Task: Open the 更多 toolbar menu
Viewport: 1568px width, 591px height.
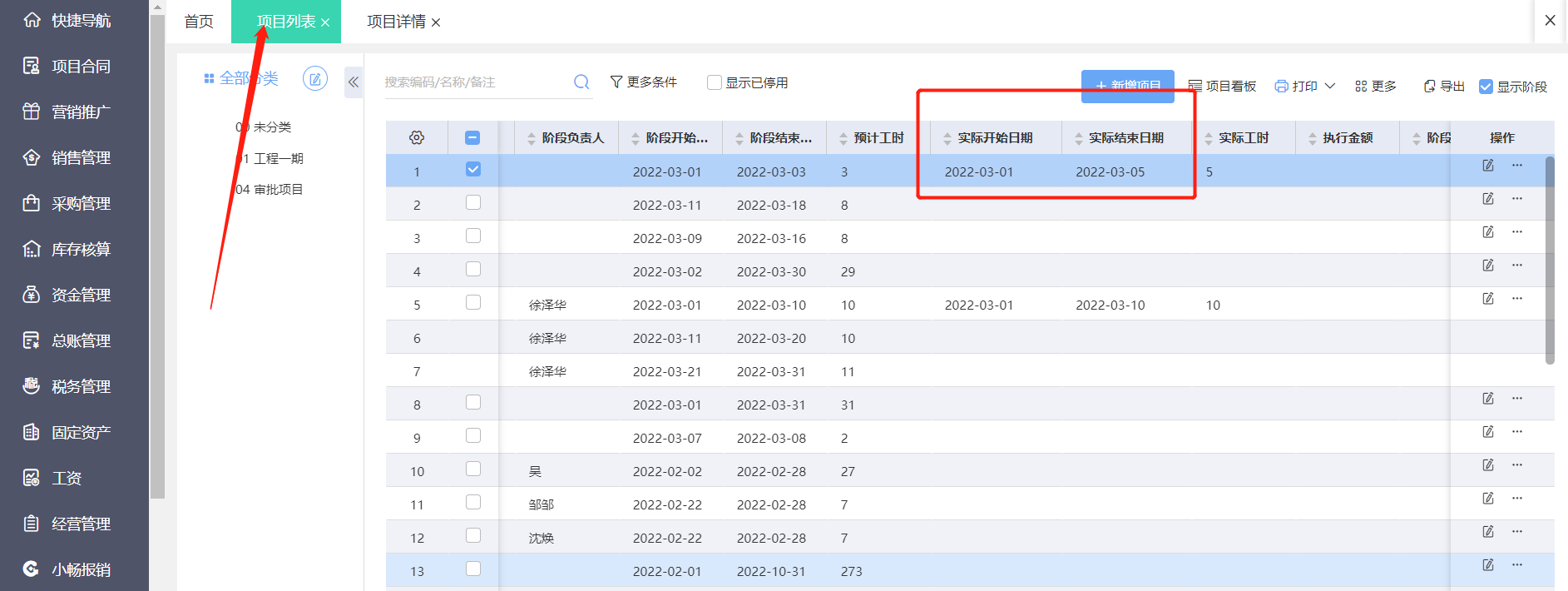Action: click(x=1376, y=87)
